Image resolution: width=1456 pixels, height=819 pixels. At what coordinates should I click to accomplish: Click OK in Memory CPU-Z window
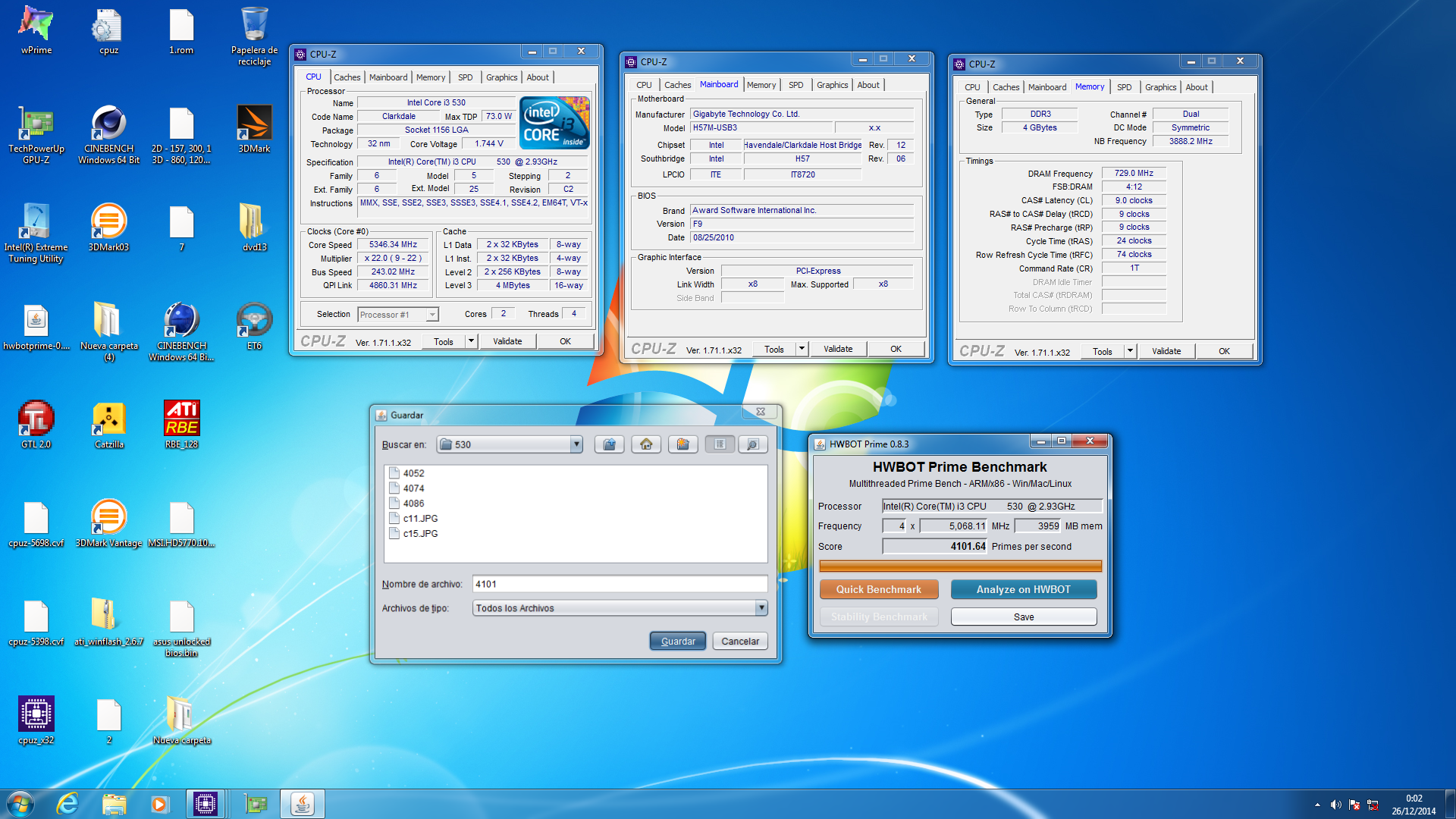tap(1224, 351)
